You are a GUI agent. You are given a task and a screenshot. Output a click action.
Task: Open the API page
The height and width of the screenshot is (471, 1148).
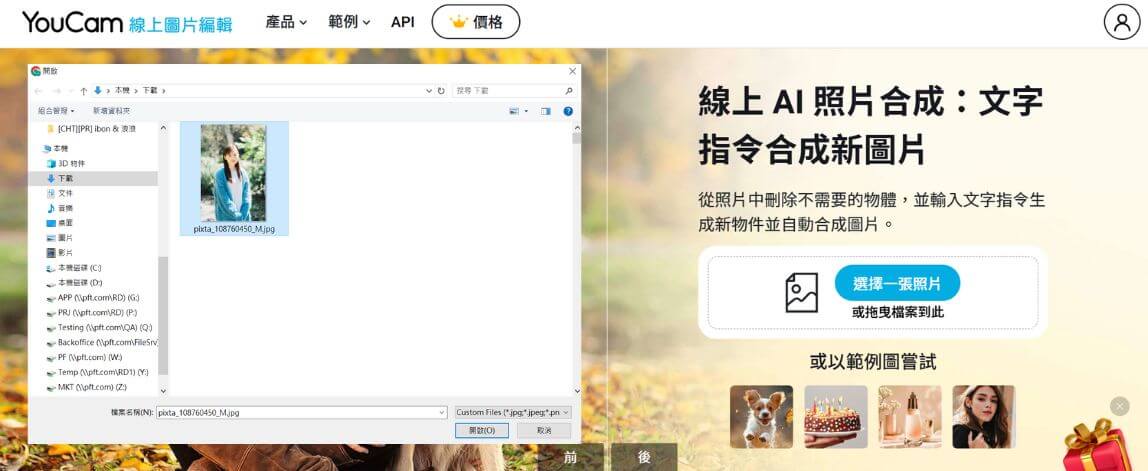coord(403,22)
